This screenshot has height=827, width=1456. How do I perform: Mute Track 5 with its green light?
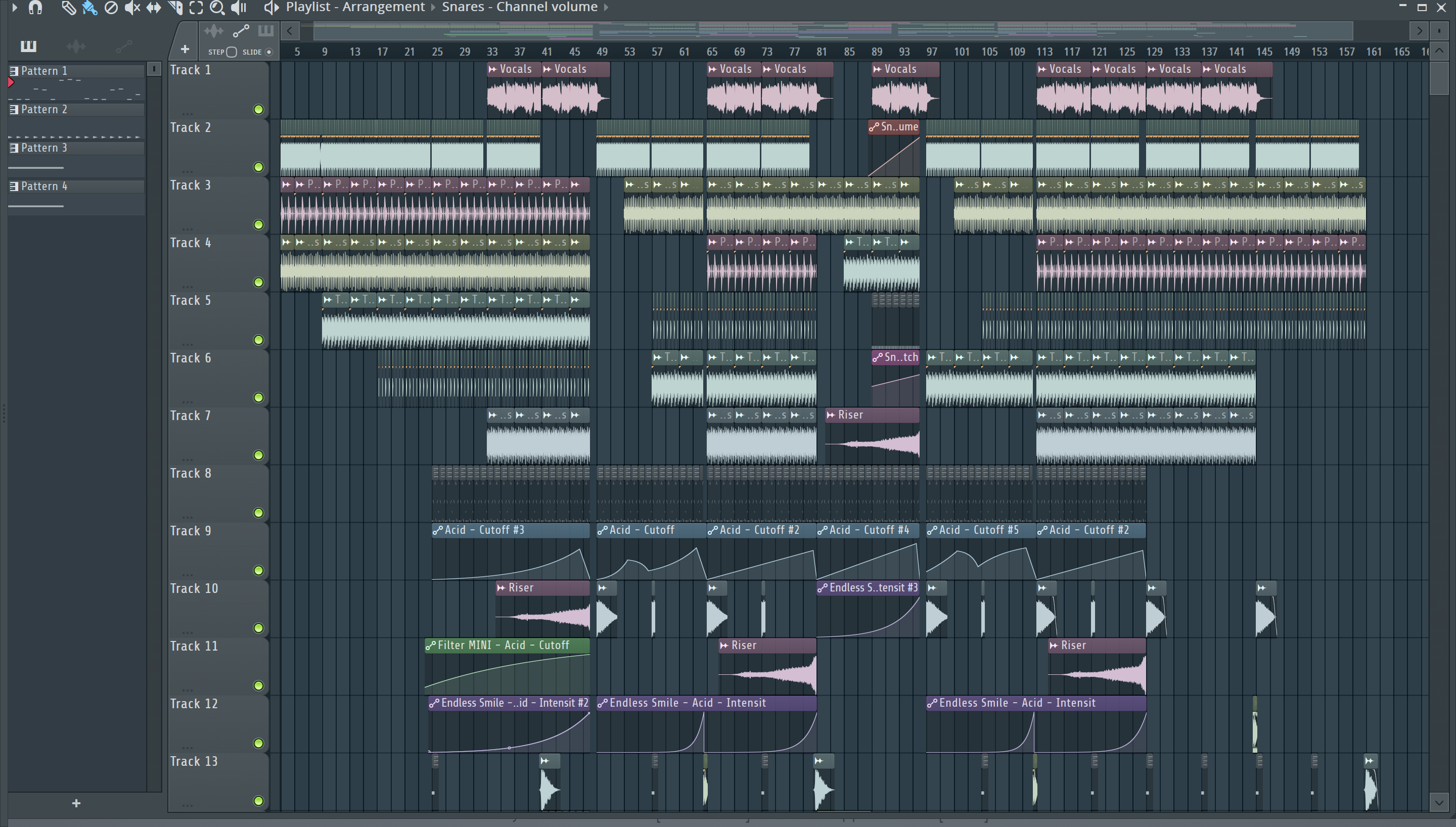[x=258, y=340]
